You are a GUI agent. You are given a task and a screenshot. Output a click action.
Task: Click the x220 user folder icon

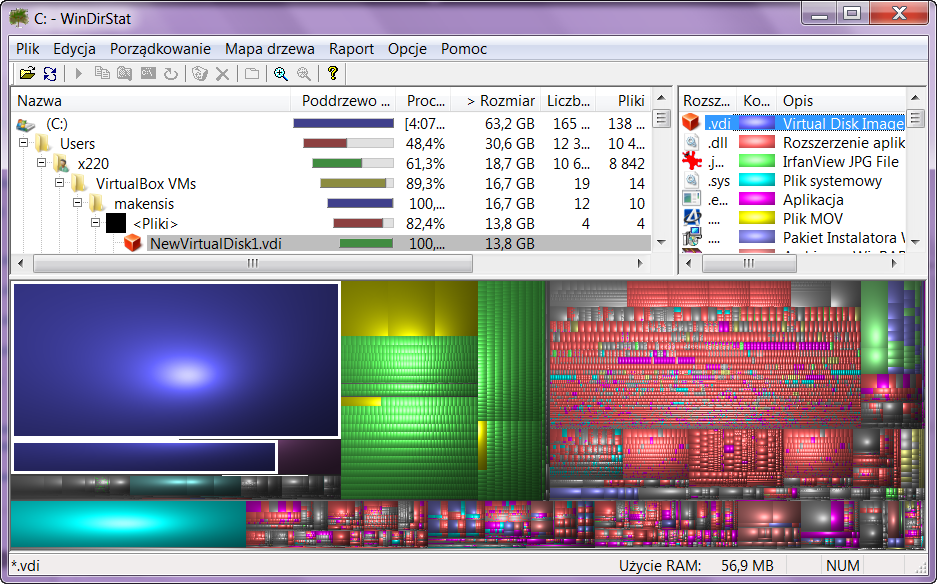click(60, 163)
